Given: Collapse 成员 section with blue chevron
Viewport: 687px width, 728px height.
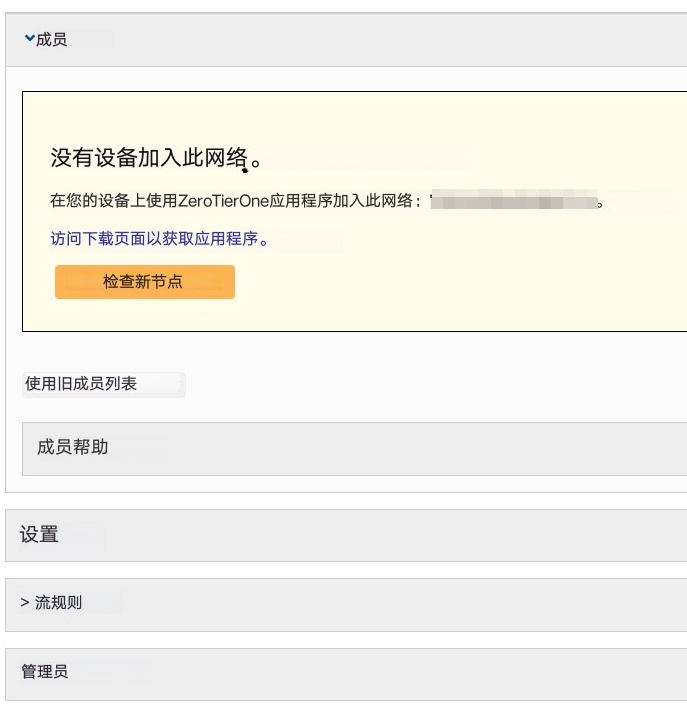Looking at the screenshot, I should pyautogui.click(x=30, y=39).
